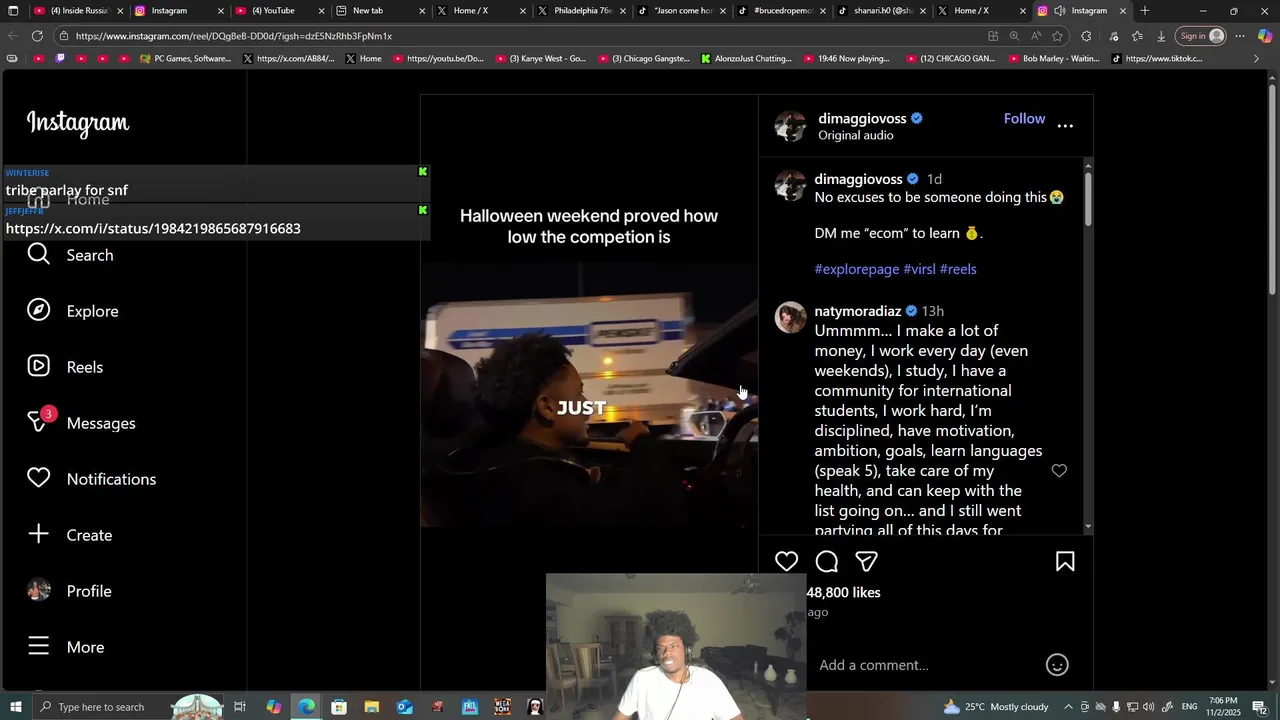Add a new tab with plus button

point(1145,11)
